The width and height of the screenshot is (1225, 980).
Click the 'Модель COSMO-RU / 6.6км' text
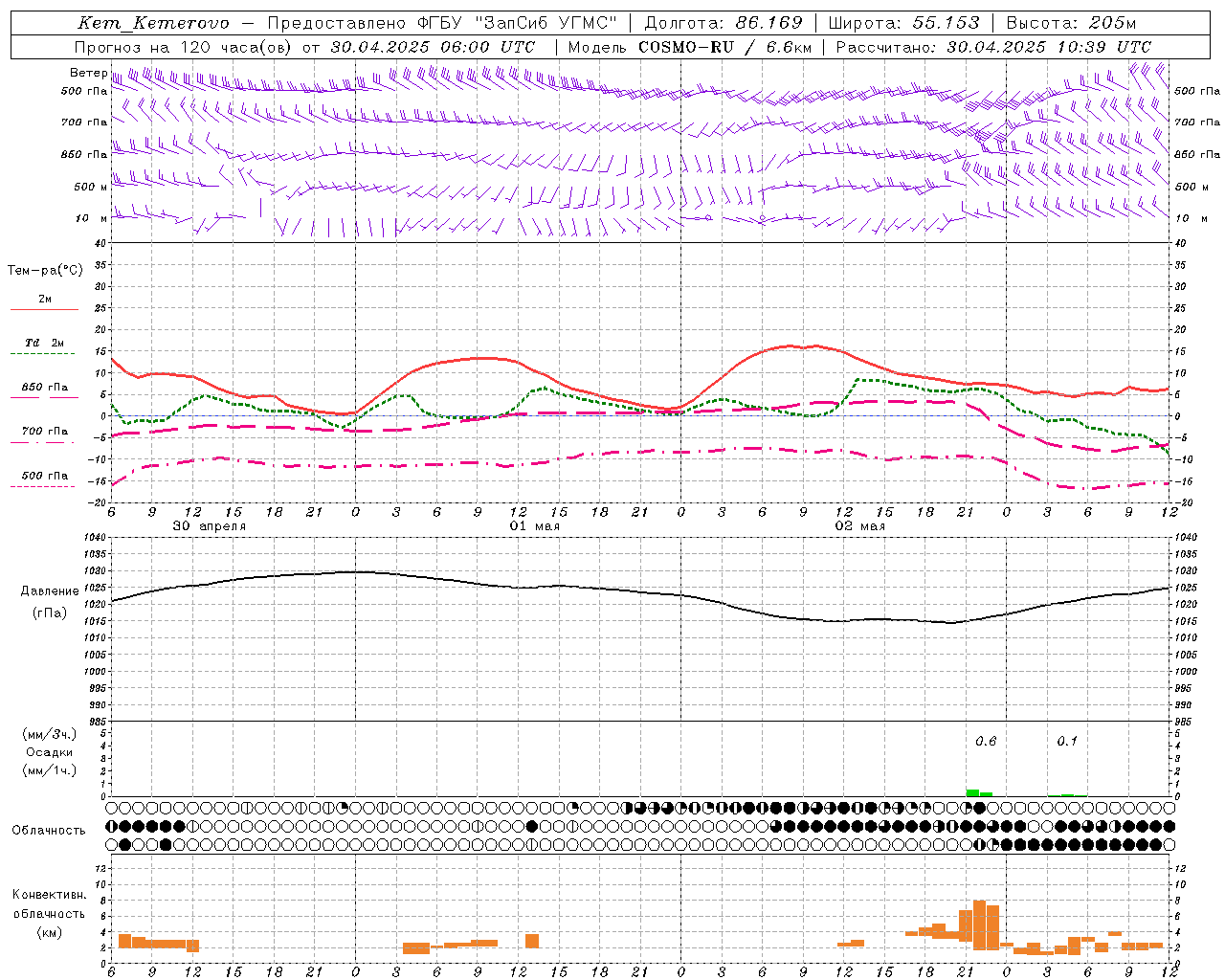pos(690,46)
